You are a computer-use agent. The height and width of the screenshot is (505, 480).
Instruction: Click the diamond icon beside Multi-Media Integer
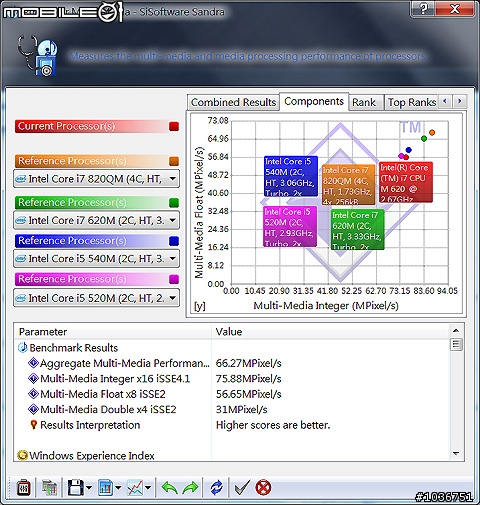click(33, 379)
